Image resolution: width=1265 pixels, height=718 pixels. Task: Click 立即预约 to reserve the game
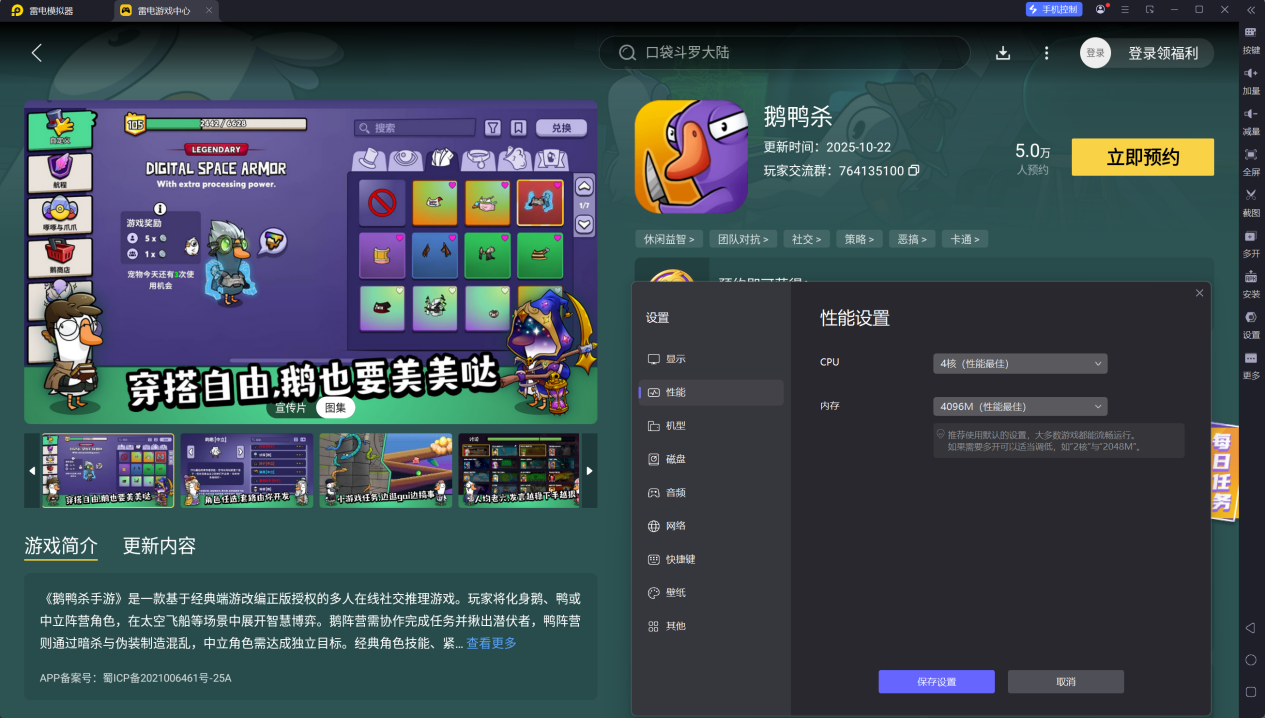[1142, 157]
